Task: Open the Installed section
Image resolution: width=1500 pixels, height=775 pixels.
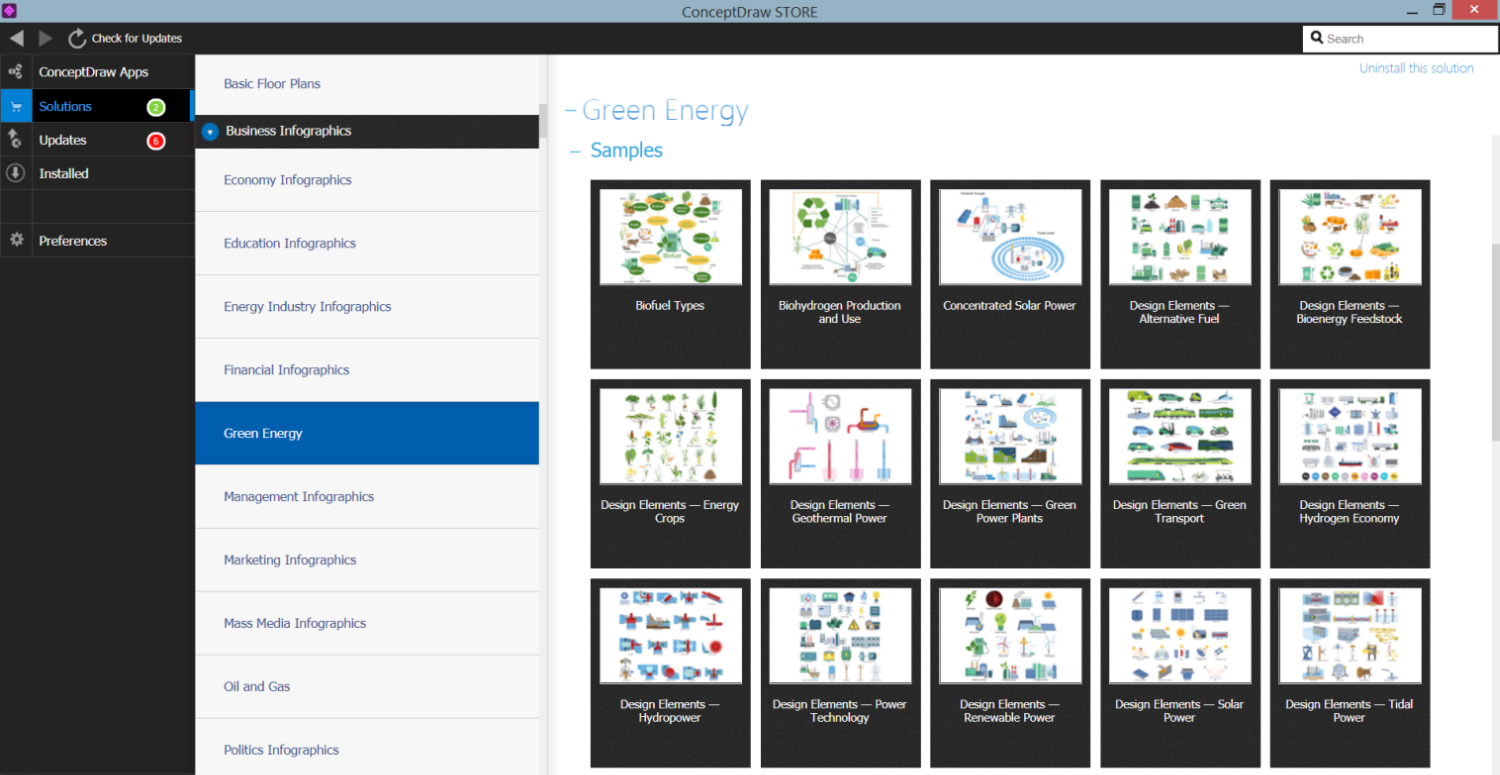Action: point(97,173)
